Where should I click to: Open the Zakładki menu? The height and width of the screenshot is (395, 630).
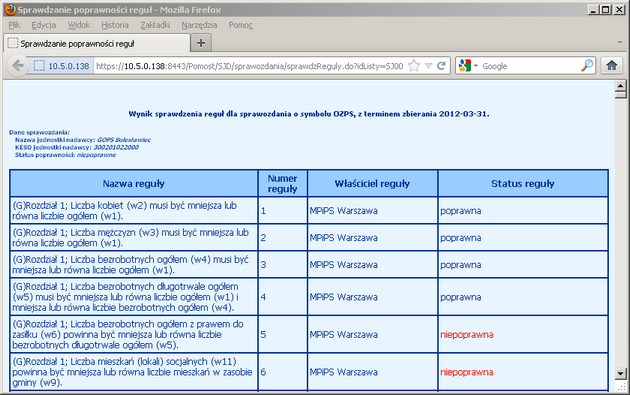155,25
